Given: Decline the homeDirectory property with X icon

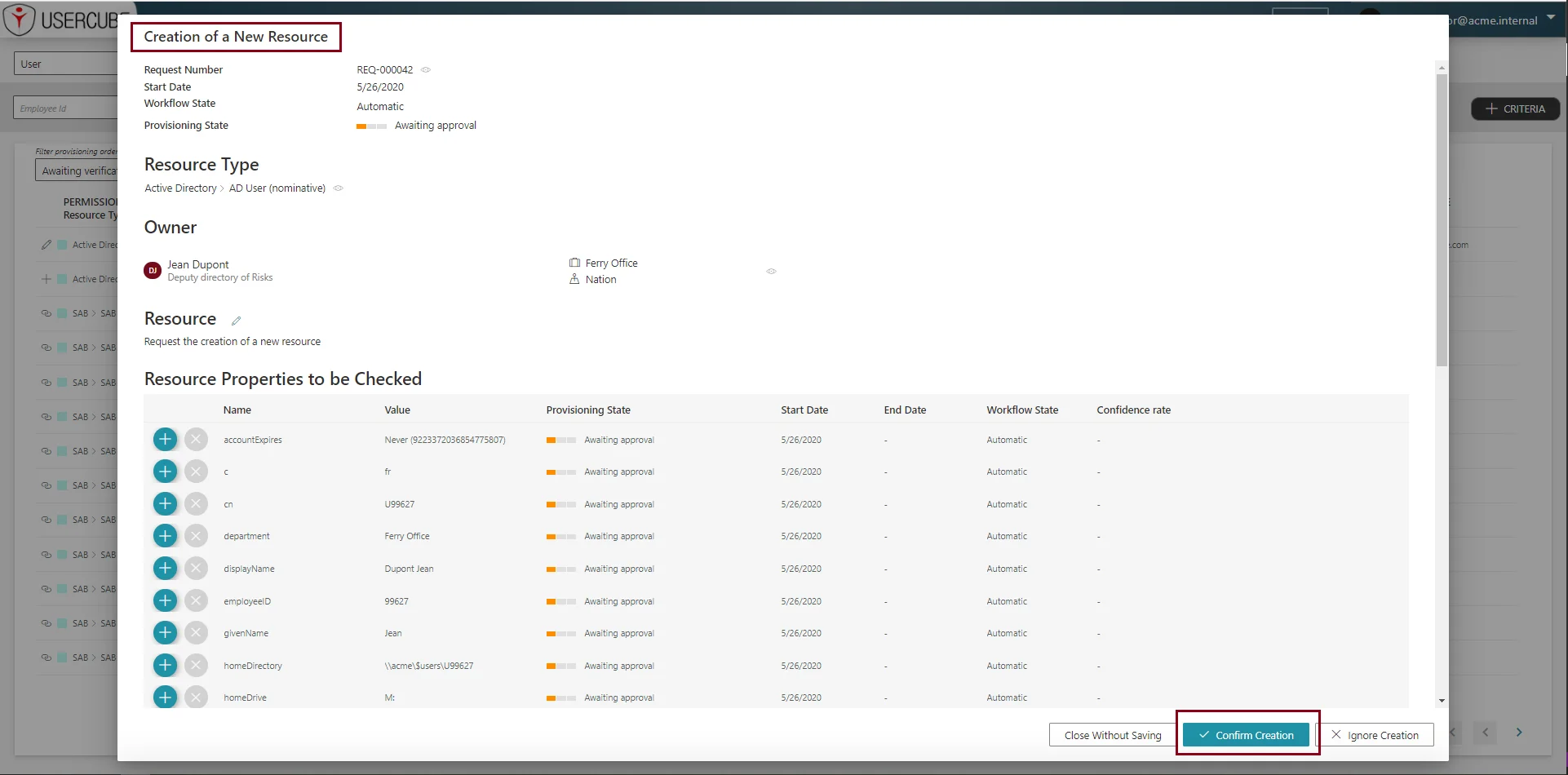Looking at the screenshot, I should [196, 666].
